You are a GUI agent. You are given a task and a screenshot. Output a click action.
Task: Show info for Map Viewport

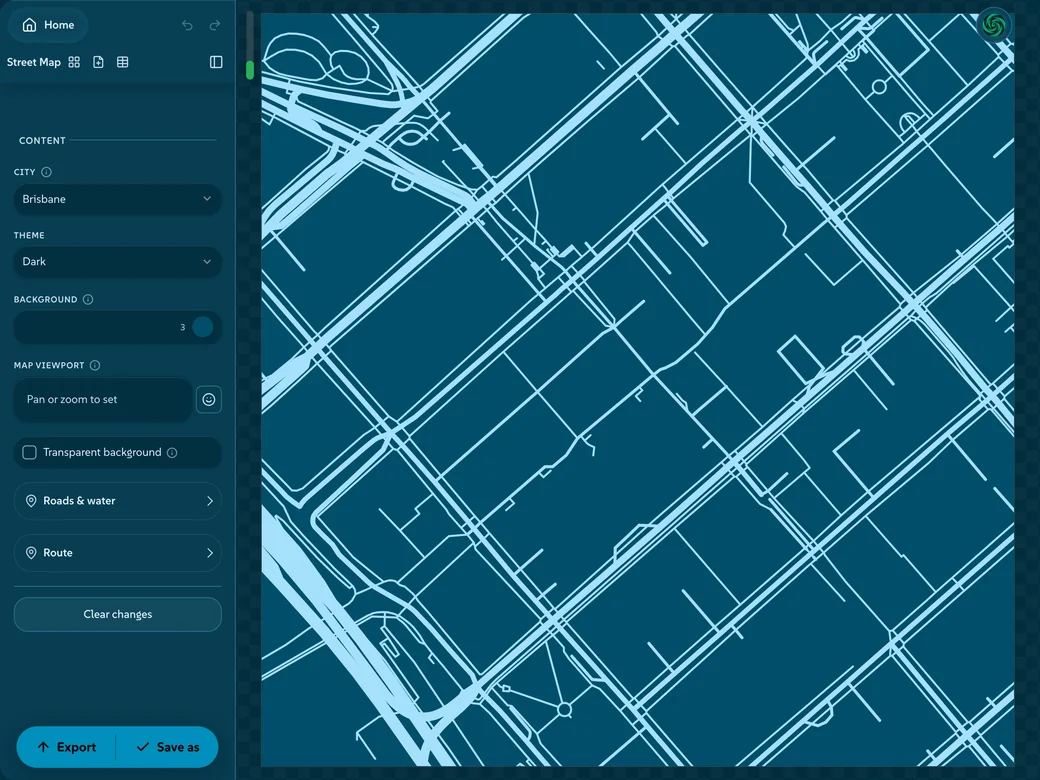tap(95, 365)
